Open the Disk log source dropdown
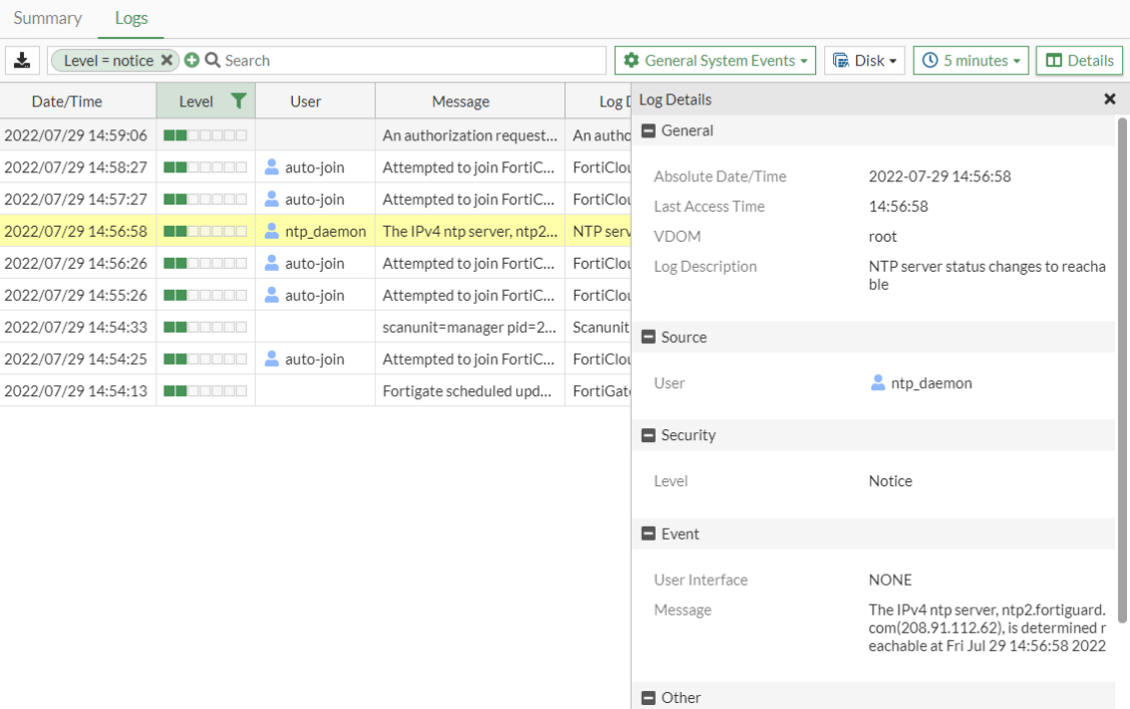Viewport: 1130px width, 709px height. [x=865, y=60]
